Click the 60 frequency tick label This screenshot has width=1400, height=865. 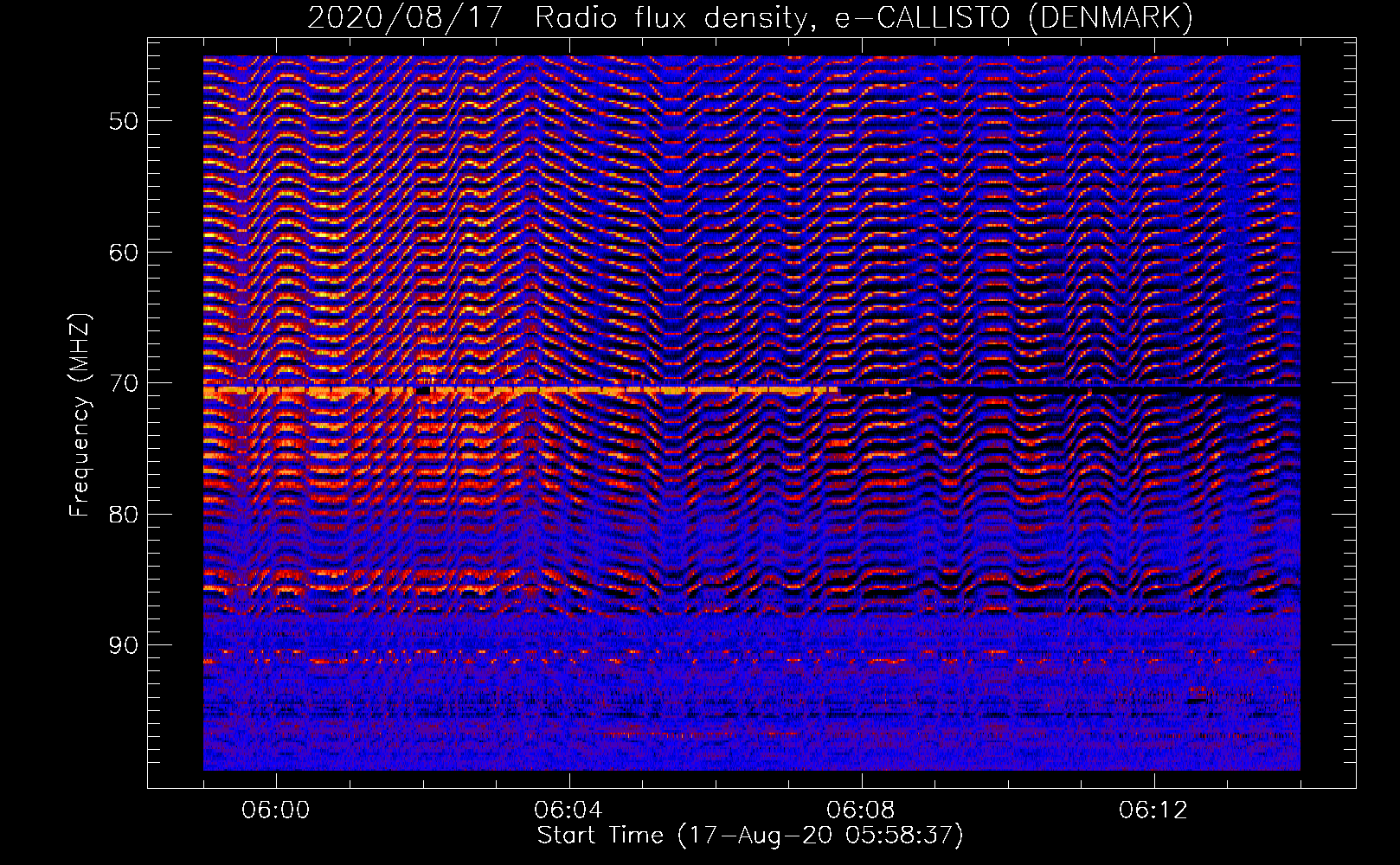[x=123, y=252]
